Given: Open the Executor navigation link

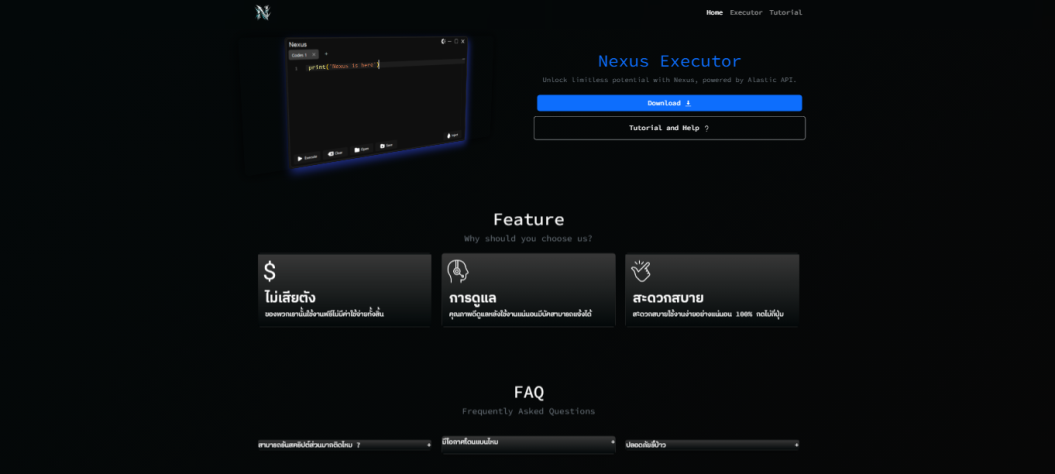Looking at the screenshot, I should point(746,13).
